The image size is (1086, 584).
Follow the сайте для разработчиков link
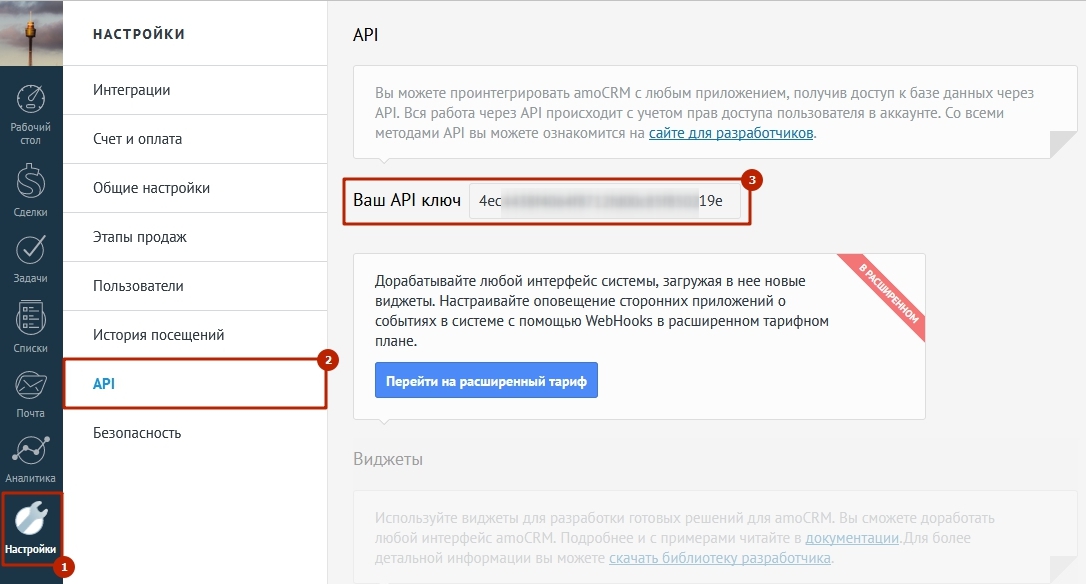click(x=732, y=133)
